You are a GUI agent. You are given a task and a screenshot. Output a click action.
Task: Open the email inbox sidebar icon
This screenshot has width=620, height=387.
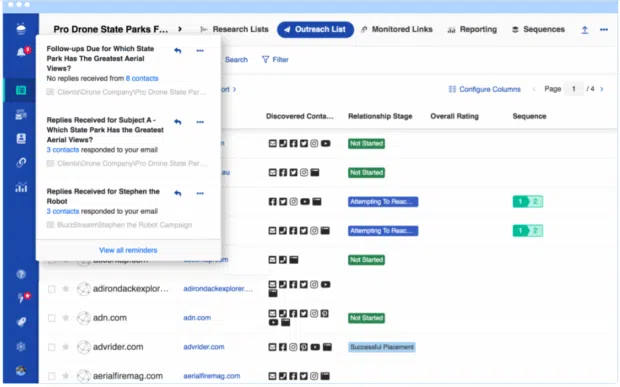coord(21,115)
